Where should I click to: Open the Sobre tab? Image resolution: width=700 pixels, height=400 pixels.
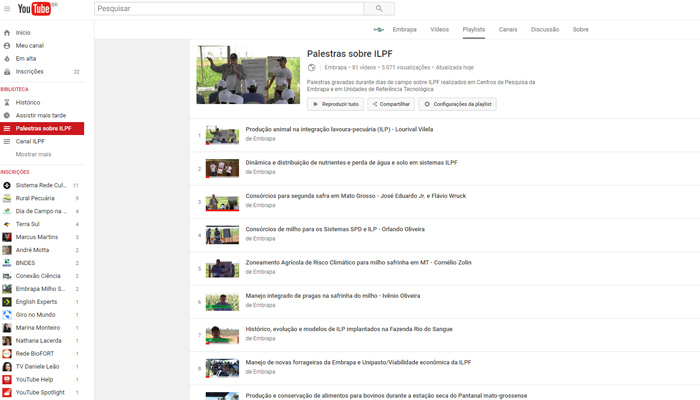pos(580,30)
